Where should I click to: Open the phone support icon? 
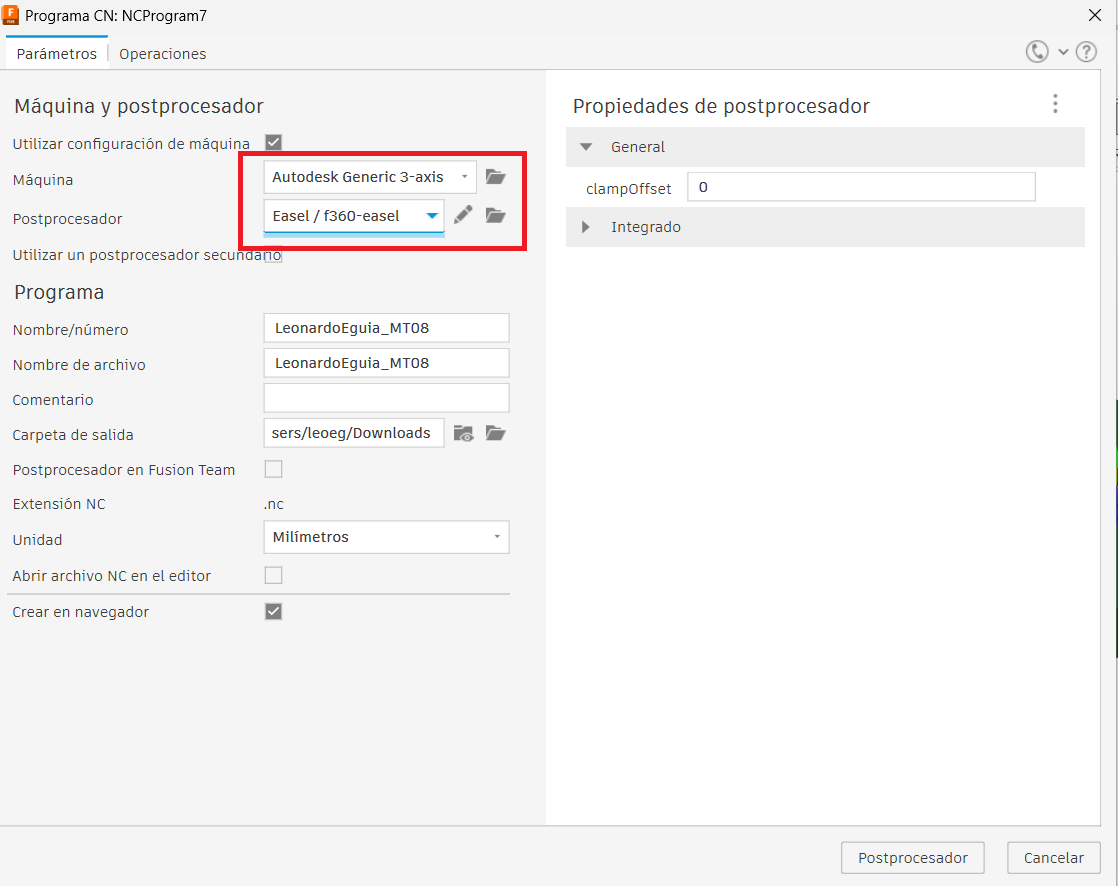point(1037,51)
